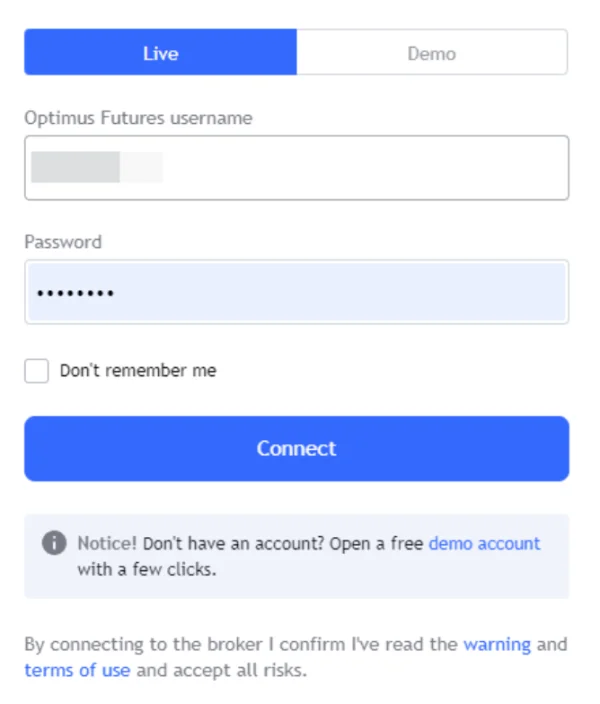Screen dimensions: 600x704
Task: Click the masked password dots
Action: pyautogui.click(x=75, y=293)
